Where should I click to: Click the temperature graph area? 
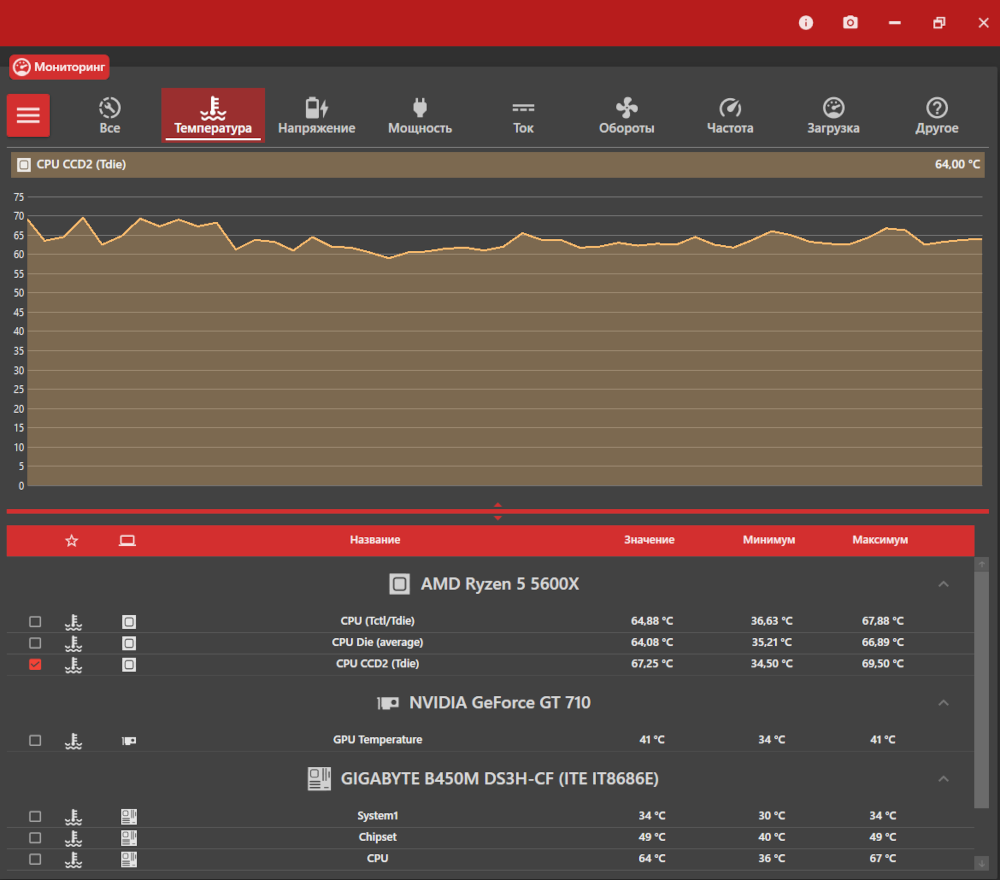[504, 341]
